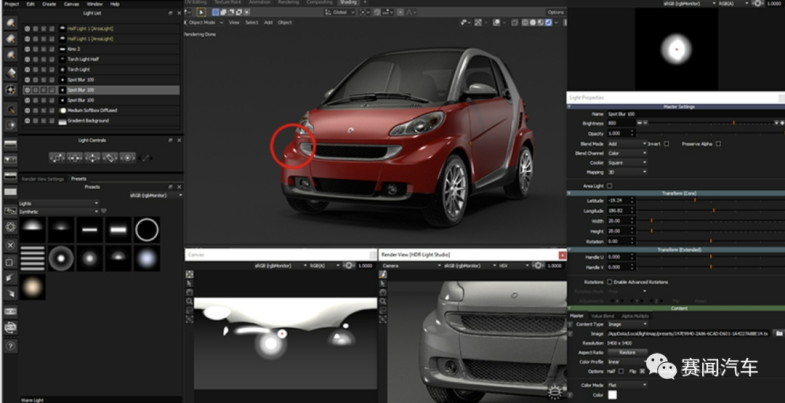
Task: Click the circled X icon in left toolbar
Action: (11, 244)
